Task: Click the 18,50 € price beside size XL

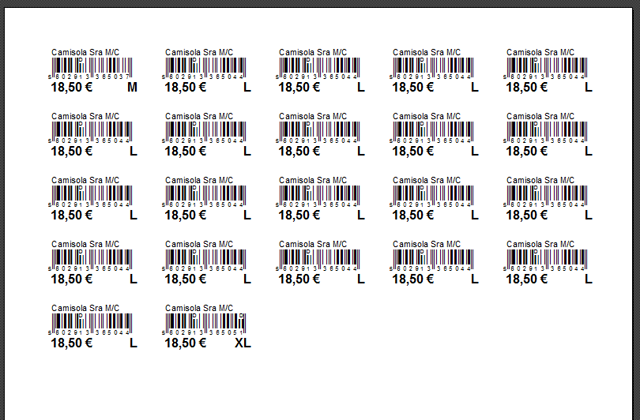Action: coord(185,343)
